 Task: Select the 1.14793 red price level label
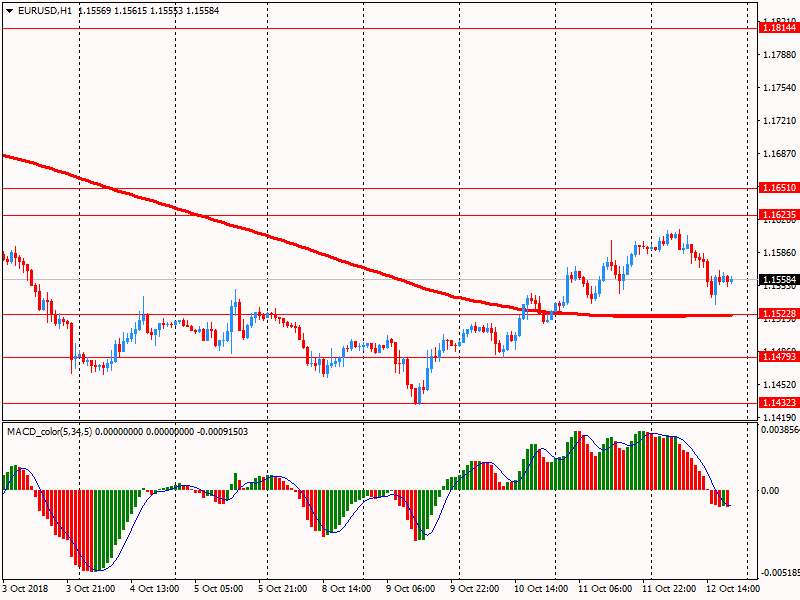(x=779, y=357)
